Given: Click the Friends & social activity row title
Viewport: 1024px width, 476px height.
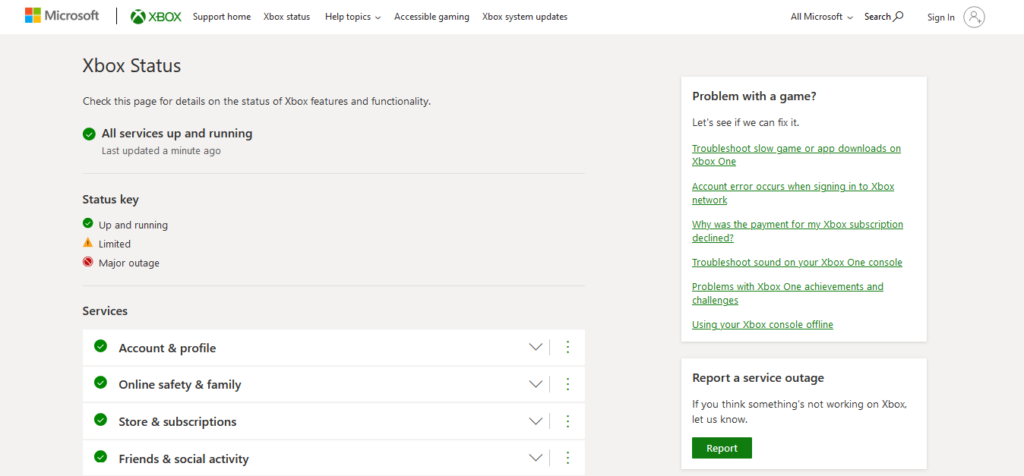Looking at the screenshot, I should (184, 459).
